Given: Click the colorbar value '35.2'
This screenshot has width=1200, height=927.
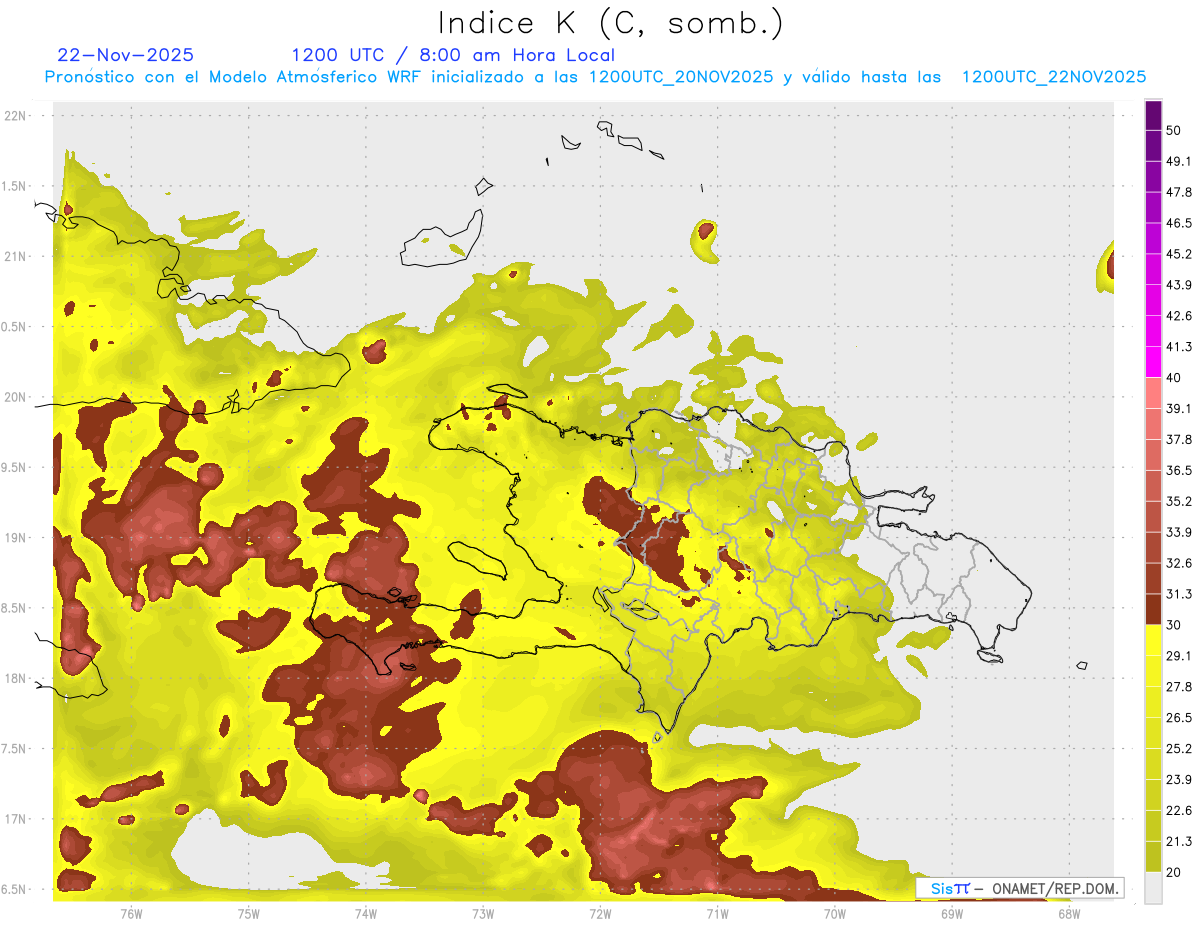Looking at the screenshot, I should [1179, 502].
